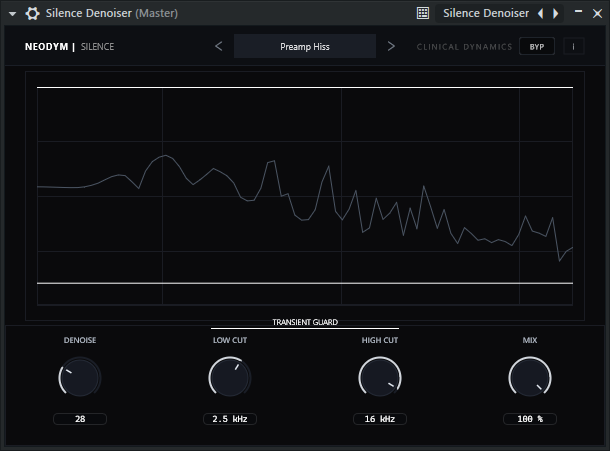Image resolution: width=610 pixels, height=451 pixels.
Task: Click the High Cut knob
Action: click(380, 377)
